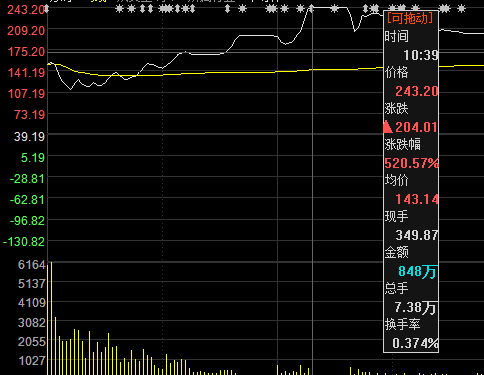The height and width of the screenshot is (375, 484).
Task: Click the 7.38万 total volume value
Action: [x=415, y=307]
